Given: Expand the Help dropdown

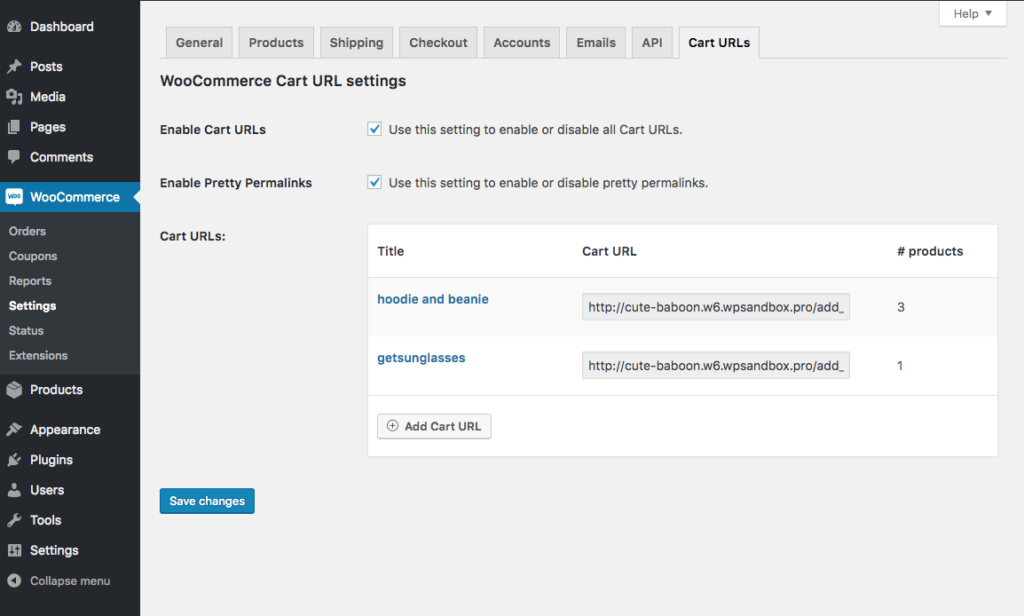Looking at the screenshot, I should 972,14.
